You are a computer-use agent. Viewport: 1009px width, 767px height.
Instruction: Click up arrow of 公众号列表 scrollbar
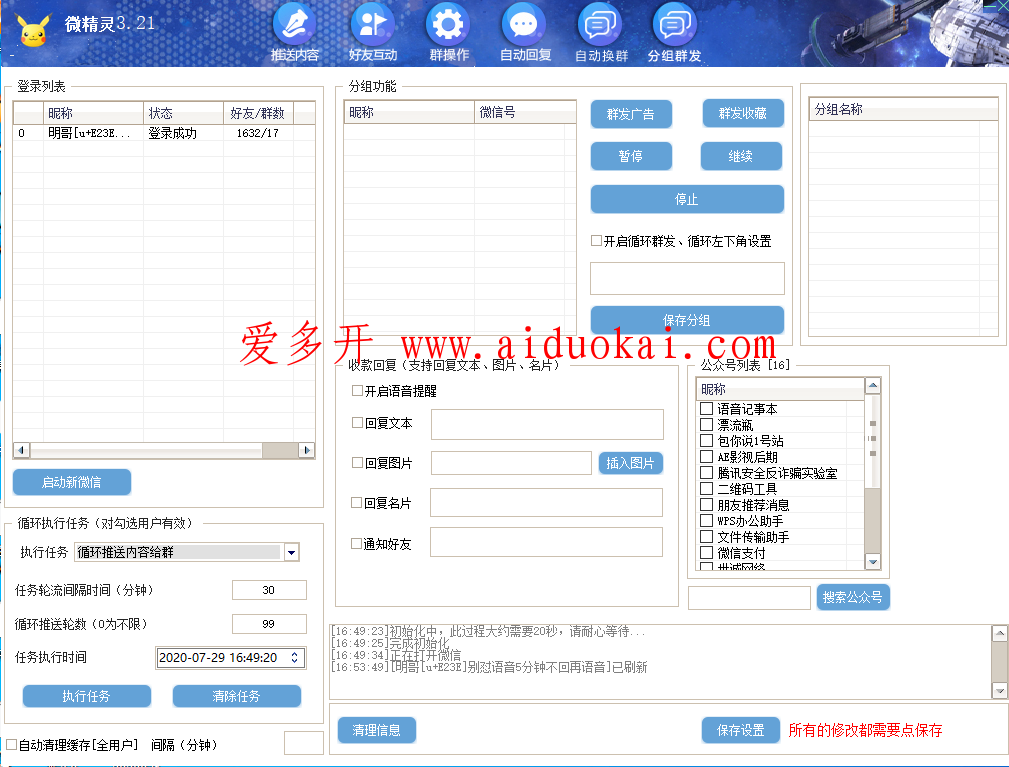pos(873,386)
